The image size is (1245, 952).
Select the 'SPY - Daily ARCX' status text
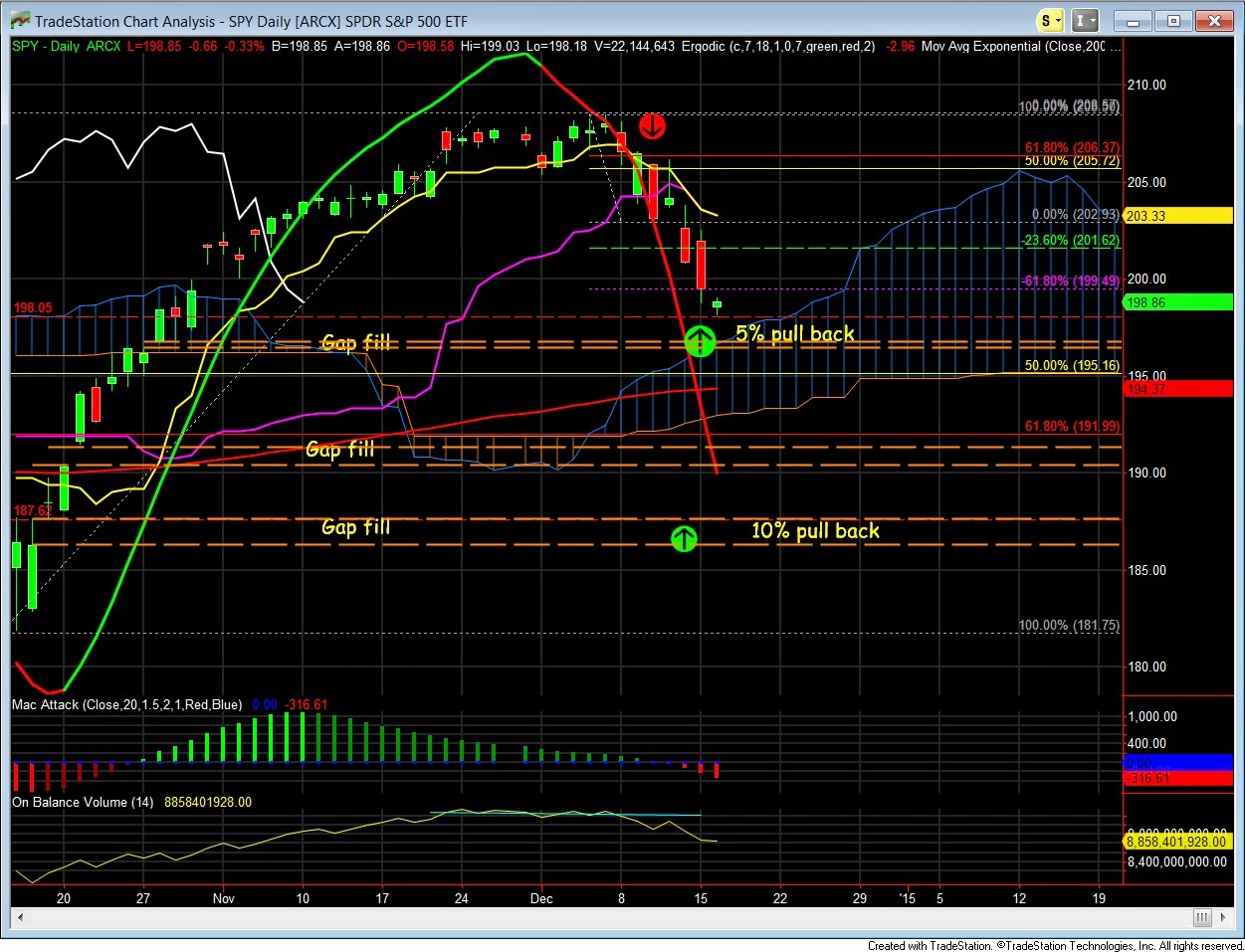66,47
